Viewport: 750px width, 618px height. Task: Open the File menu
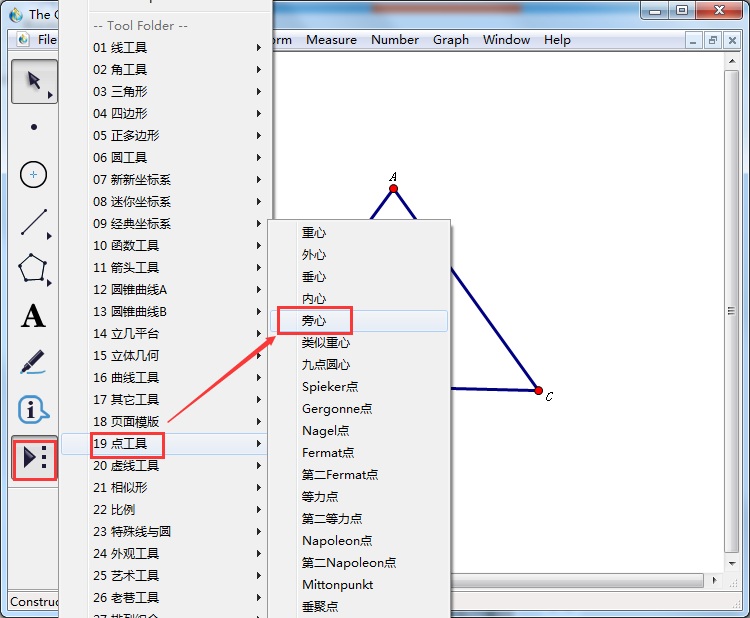click(47, 40)
